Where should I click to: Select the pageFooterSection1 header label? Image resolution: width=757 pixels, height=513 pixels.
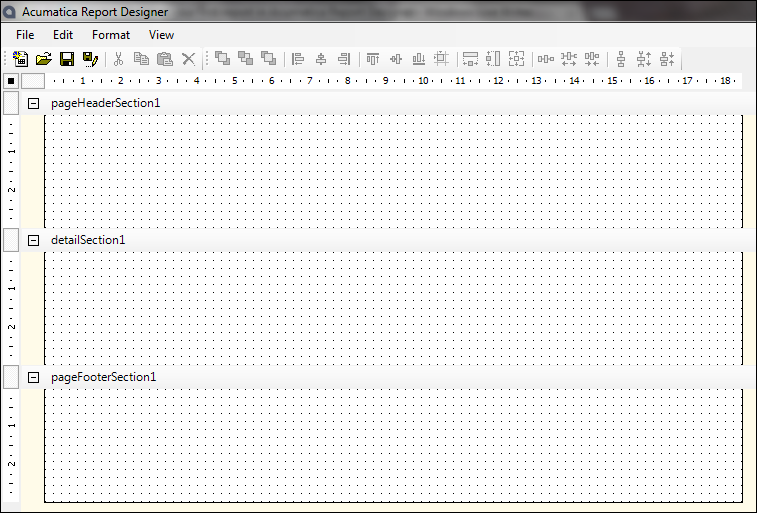click(104, 377)
